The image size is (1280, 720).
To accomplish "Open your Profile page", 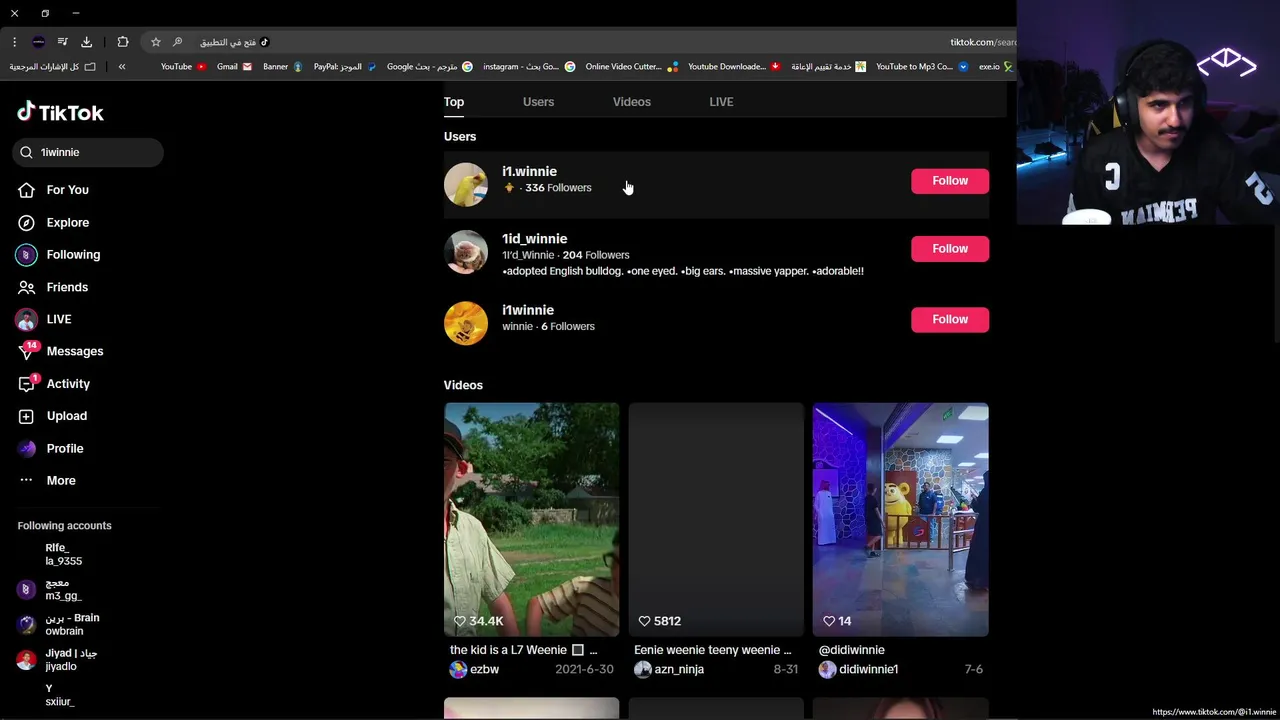I will point(52,449).
